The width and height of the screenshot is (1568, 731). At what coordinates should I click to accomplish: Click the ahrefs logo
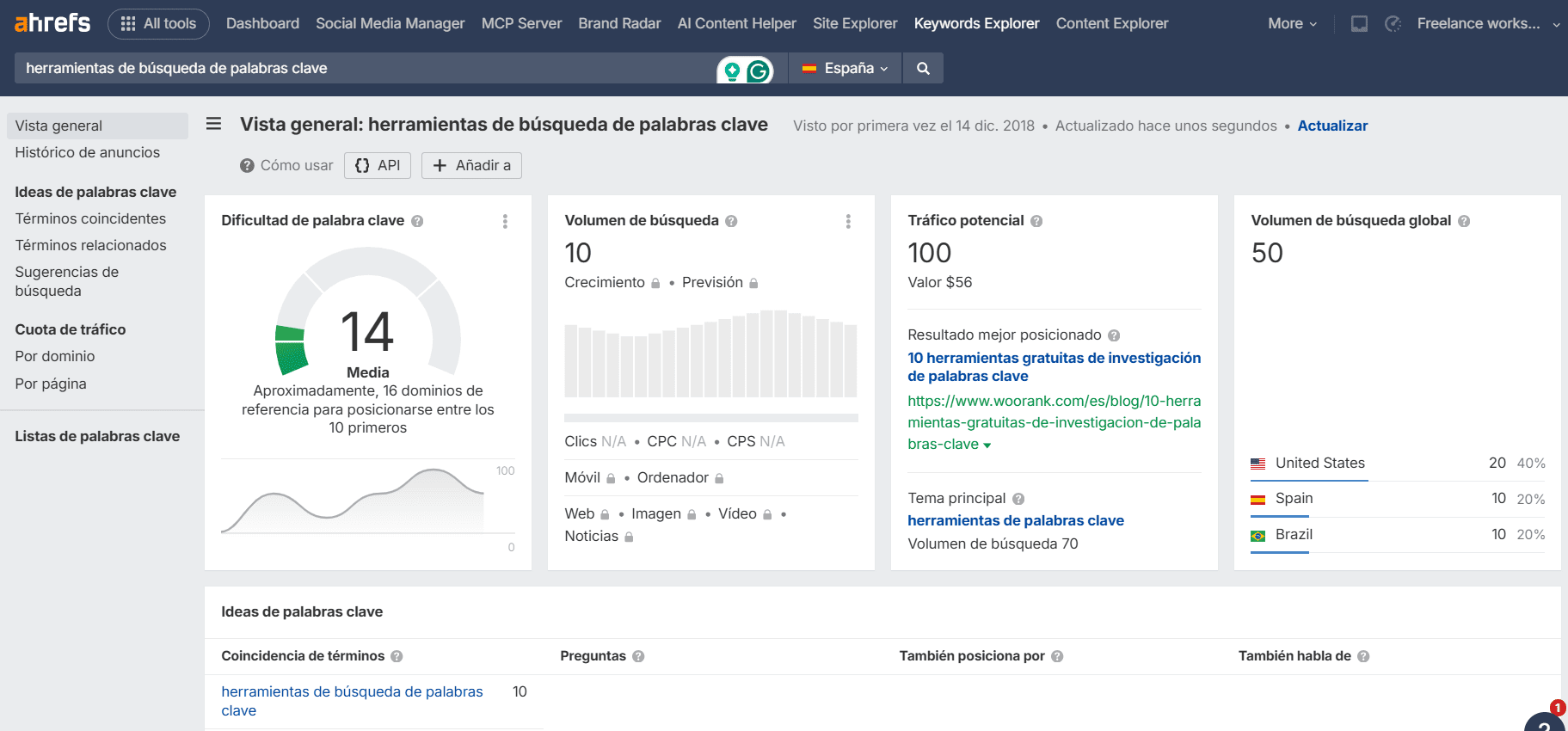point(52,23)
